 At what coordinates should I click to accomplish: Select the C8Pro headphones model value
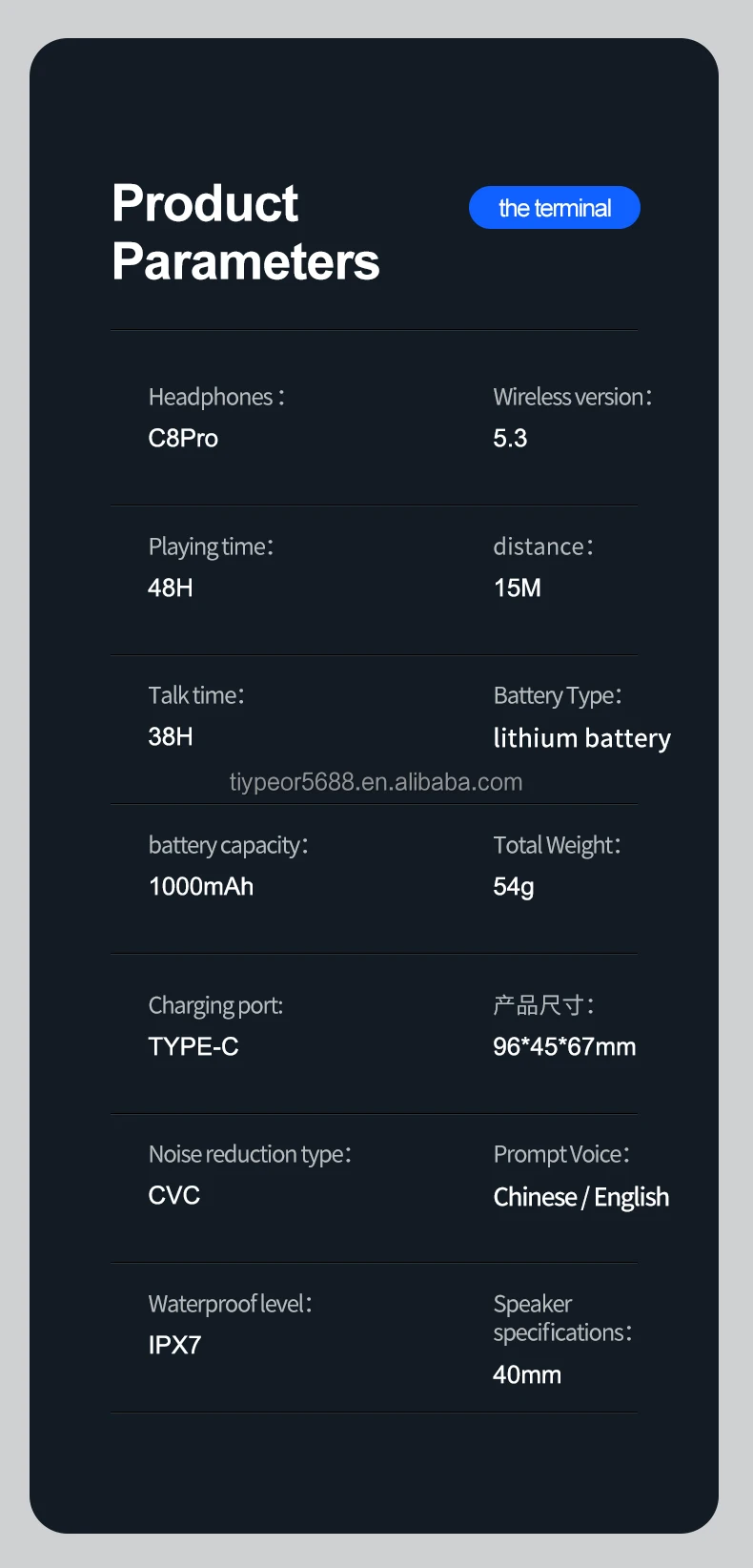183,438
